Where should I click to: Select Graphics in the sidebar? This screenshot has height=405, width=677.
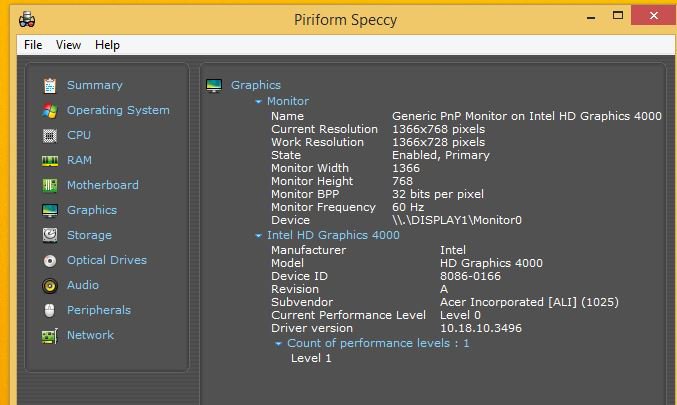[x=92, y=210]
